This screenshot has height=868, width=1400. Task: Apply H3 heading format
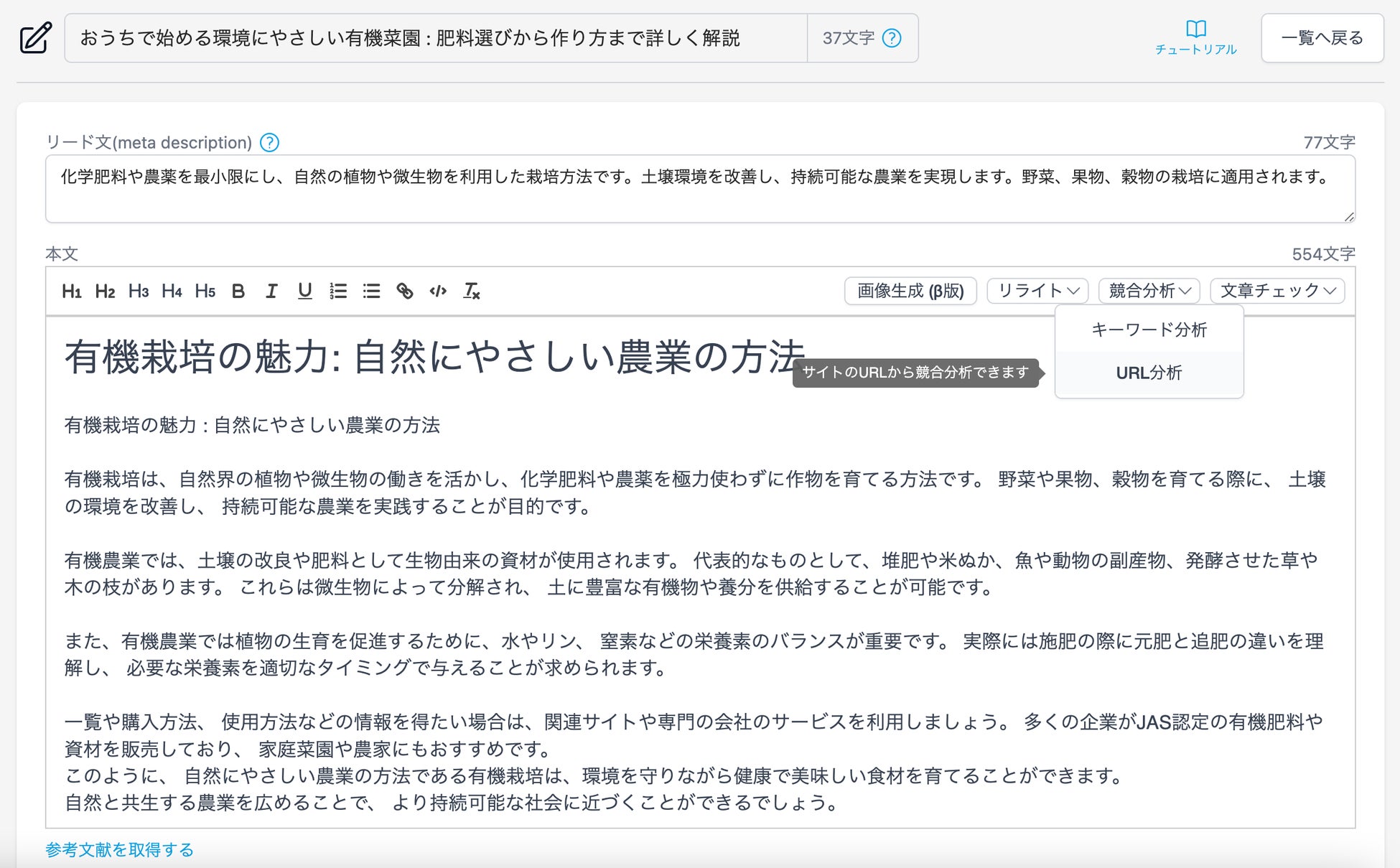[x=138, y=291]
